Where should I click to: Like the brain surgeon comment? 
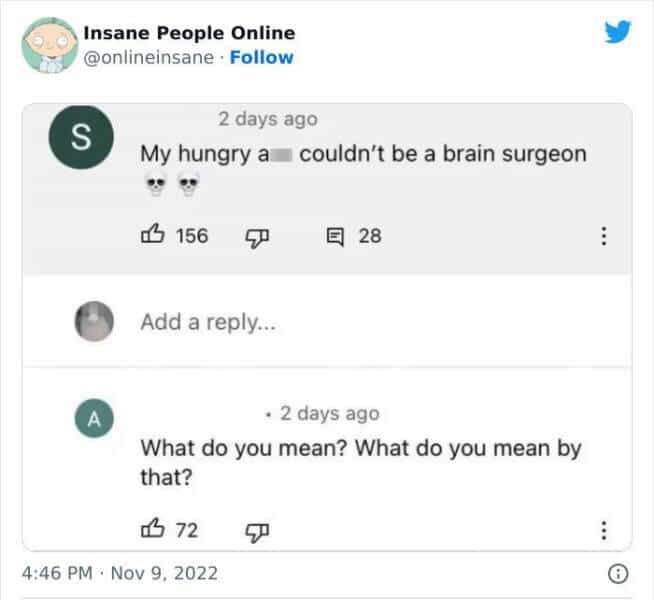pos(153,236)
